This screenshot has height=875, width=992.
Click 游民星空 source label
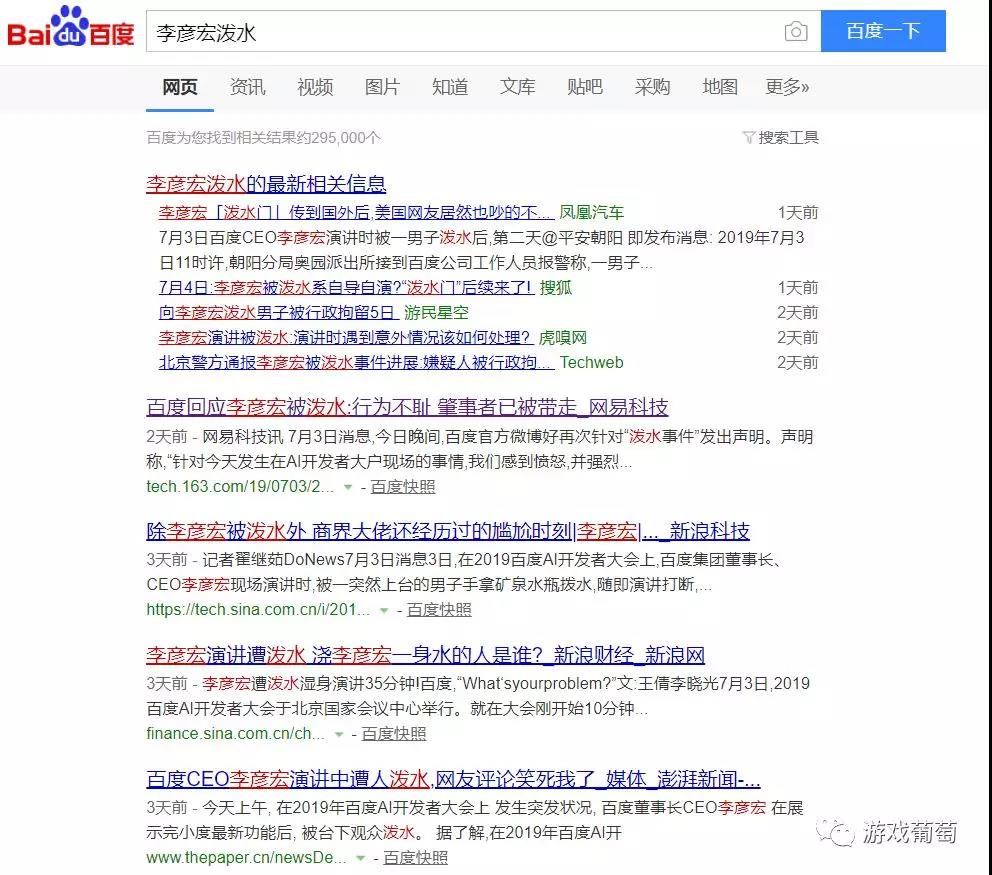pos(437,313)
